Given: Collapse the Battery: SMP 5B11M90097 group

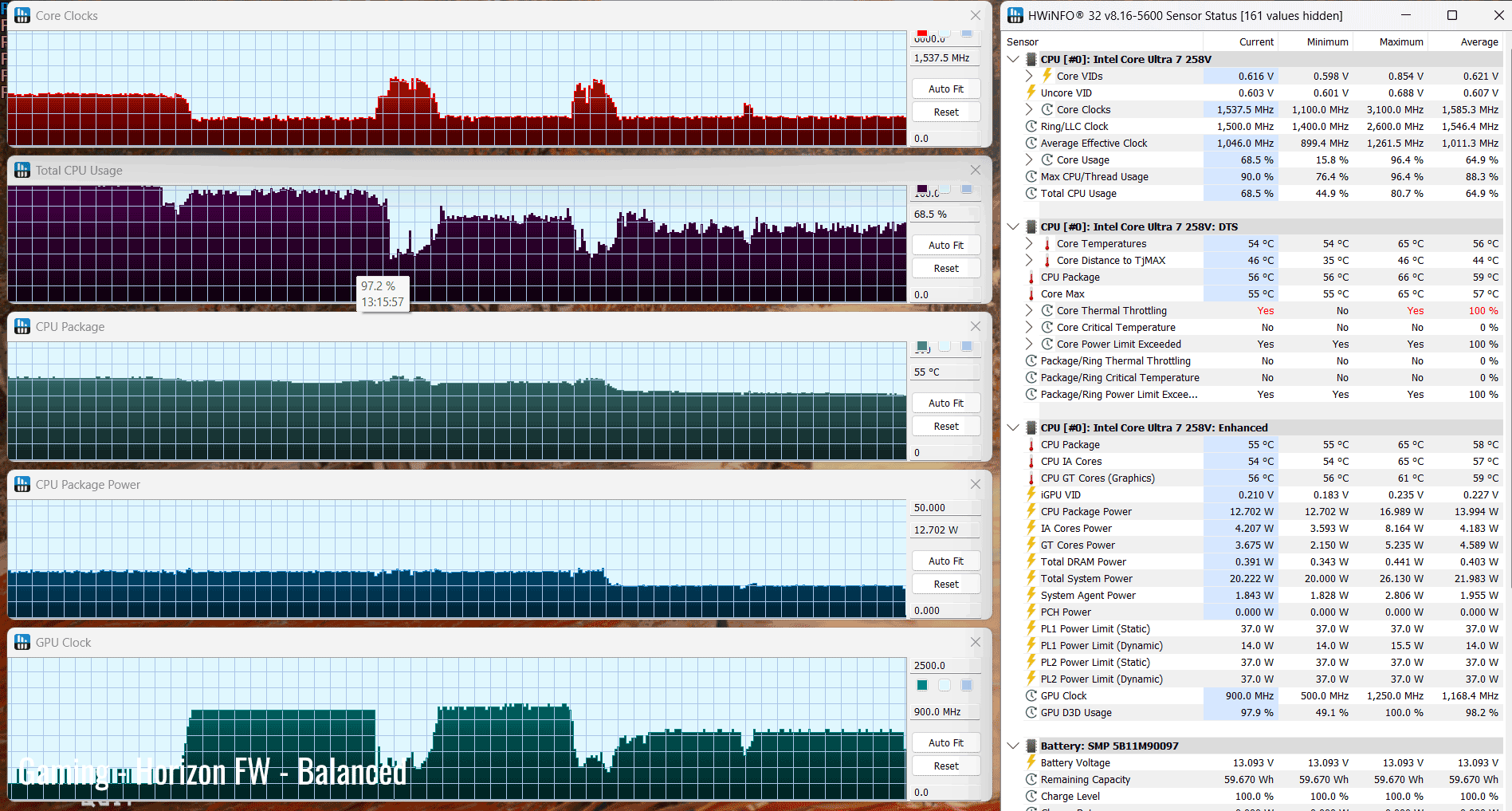Looking at the screenshot, I should [x=1013, y=746].
